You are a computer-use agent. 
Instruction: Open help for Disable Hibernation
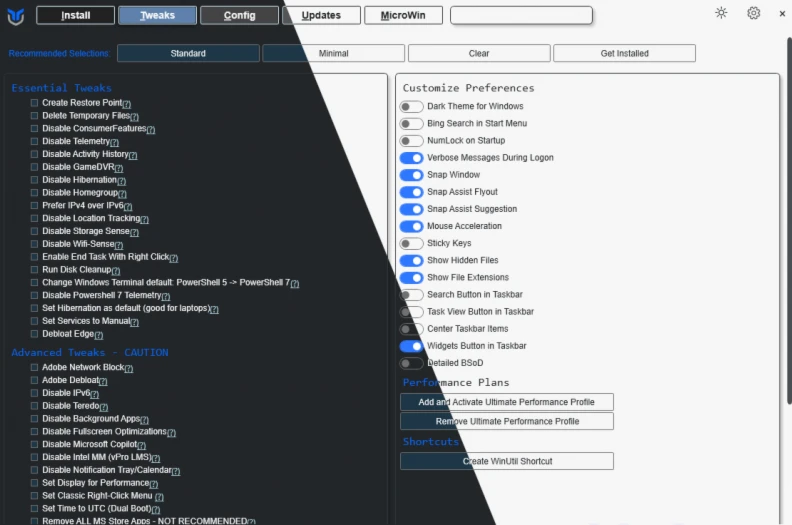point(122,181)
